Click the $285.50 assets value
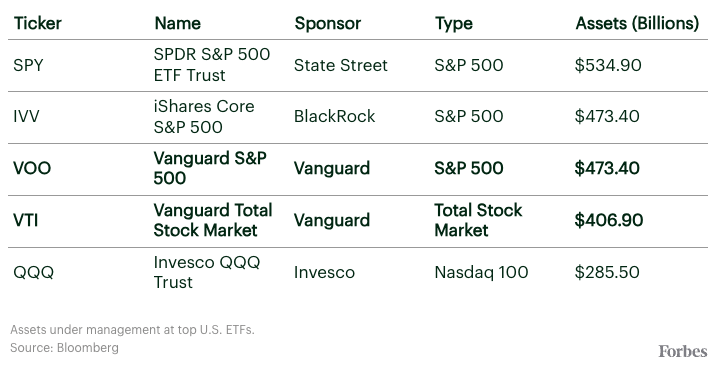The width and height of the screenshot is (719, 374). tap(607, 272)
